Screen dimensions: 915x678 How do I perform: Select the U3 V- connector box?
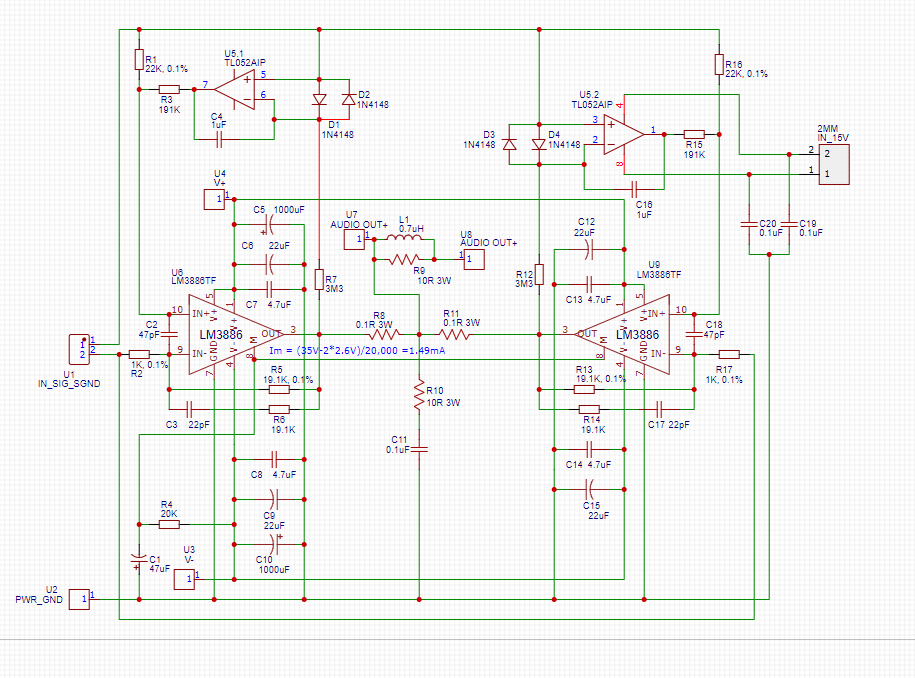pos(184,579)
